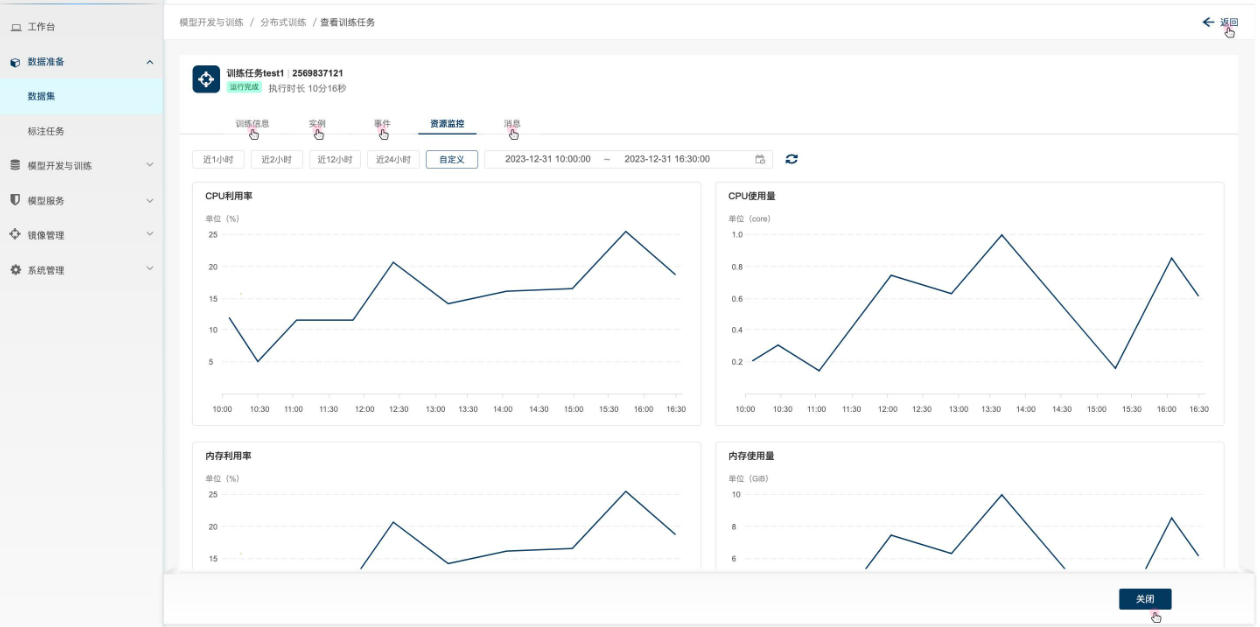Click the training task logo icon

click(206, 79)
